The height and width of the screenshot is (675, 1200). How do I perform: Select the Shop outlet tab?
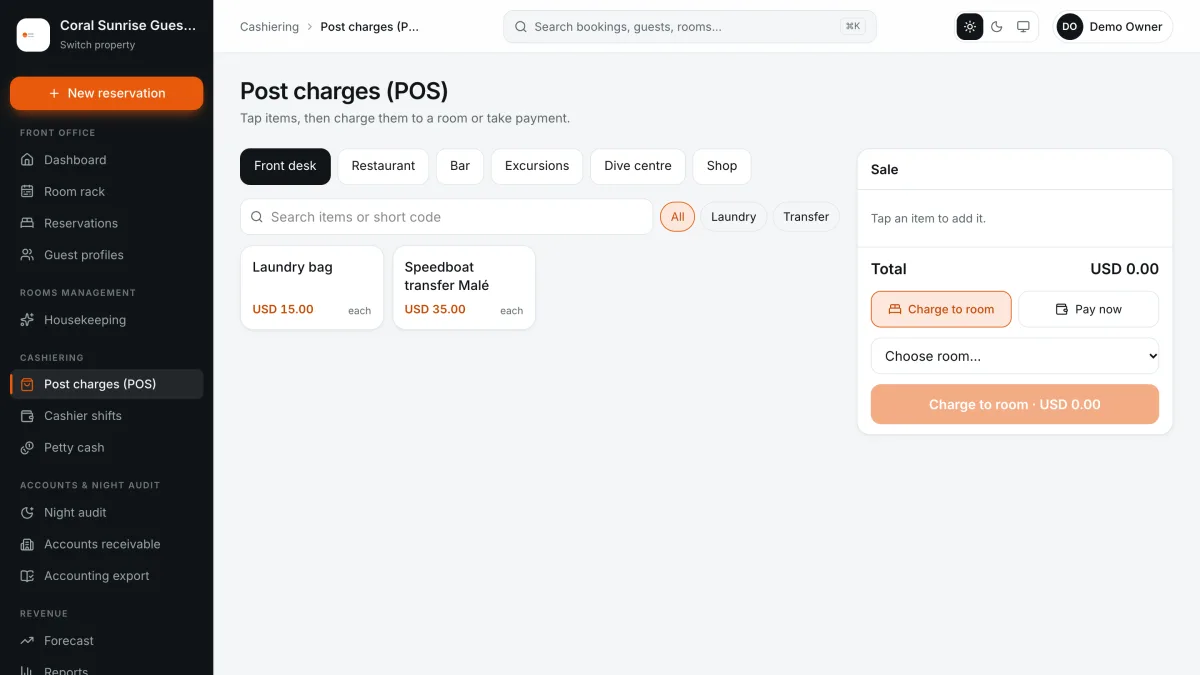pyautogui.click(x=722, y=166)
